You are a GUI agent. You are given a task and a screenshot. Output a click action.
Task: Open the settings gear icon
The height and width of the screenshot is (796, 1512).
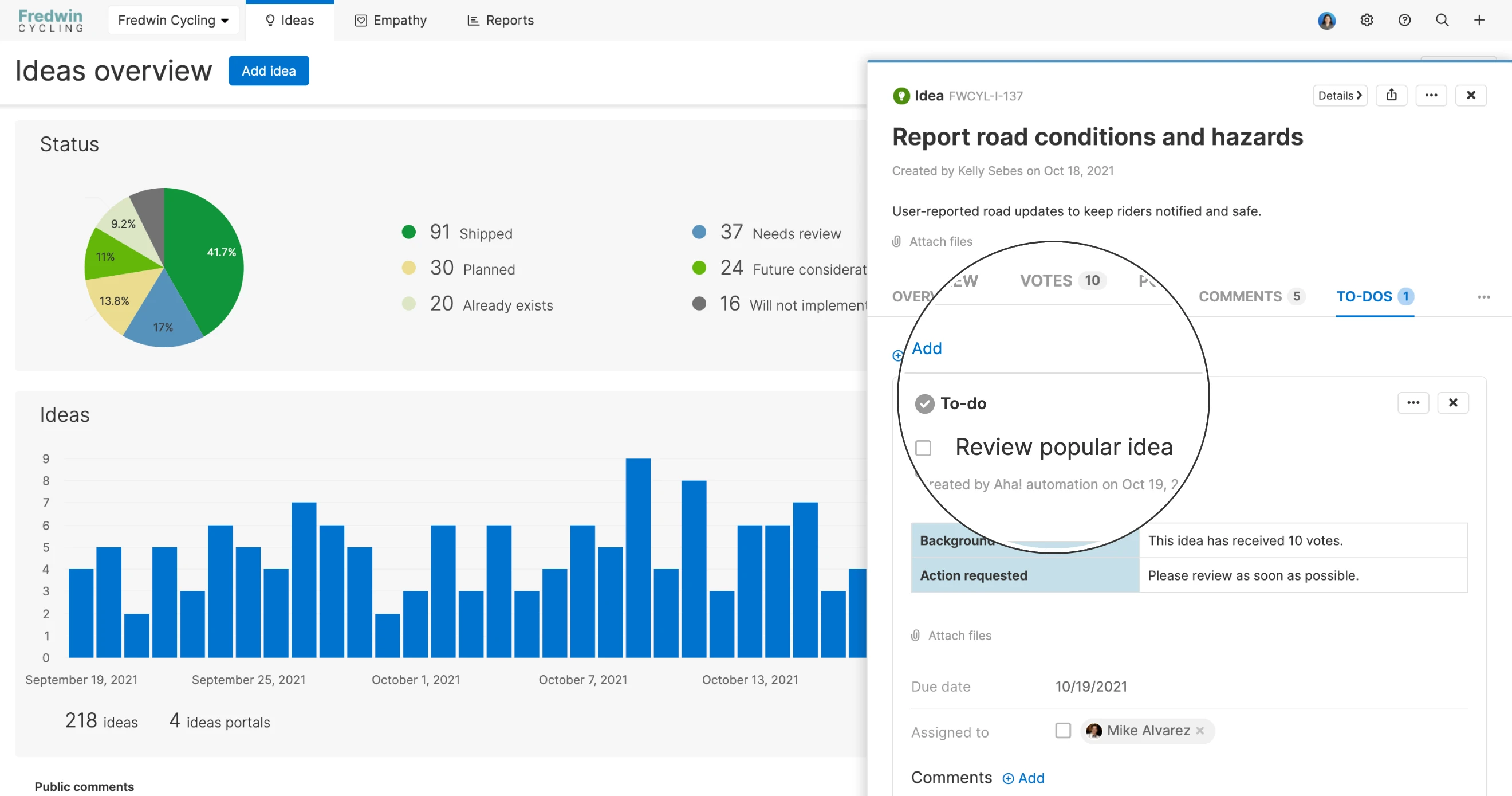[1367, 21]
